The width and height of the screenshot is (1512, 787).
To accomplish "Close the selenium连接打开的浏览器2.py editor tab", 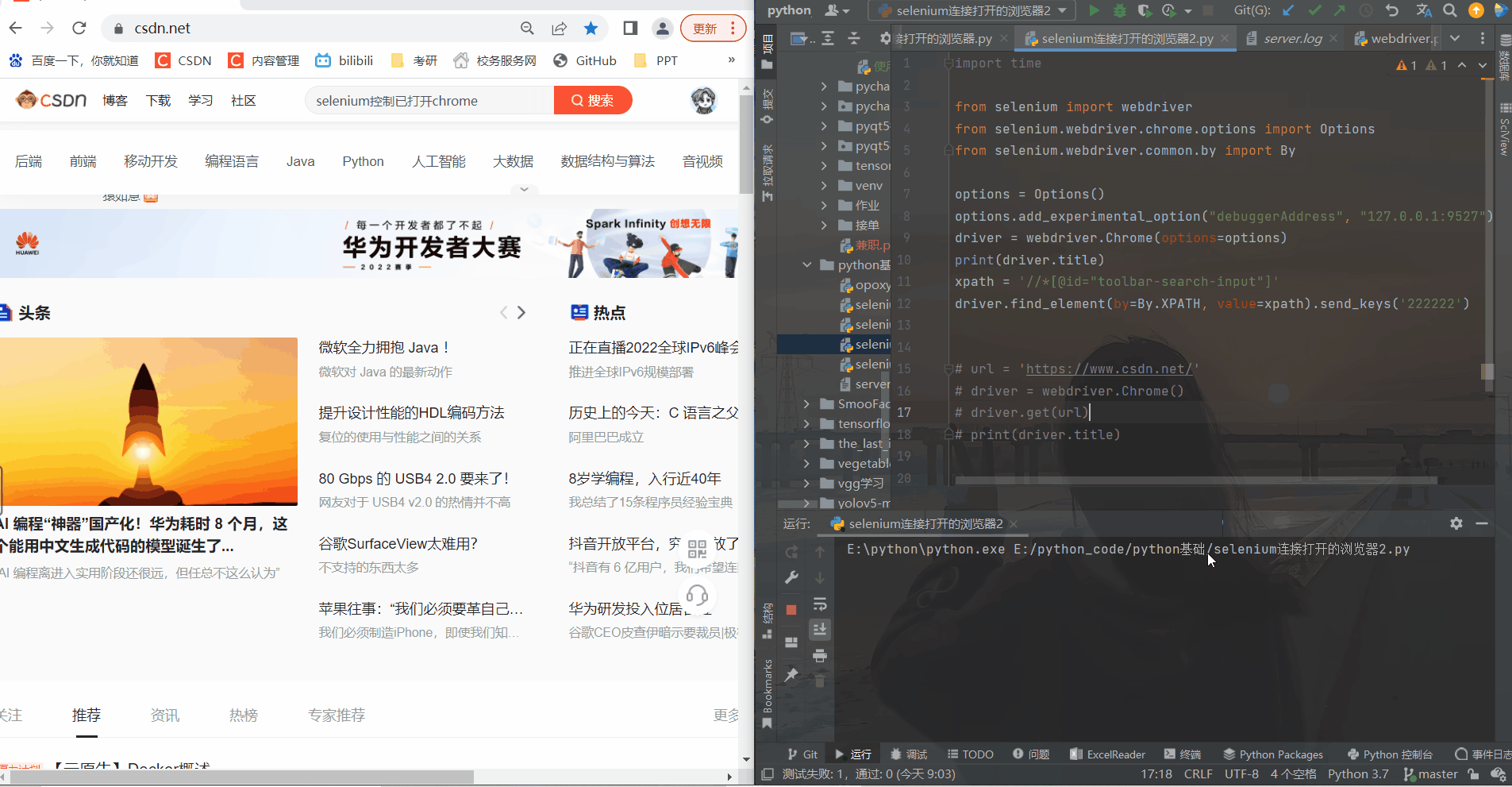I will pos(1225,38).
